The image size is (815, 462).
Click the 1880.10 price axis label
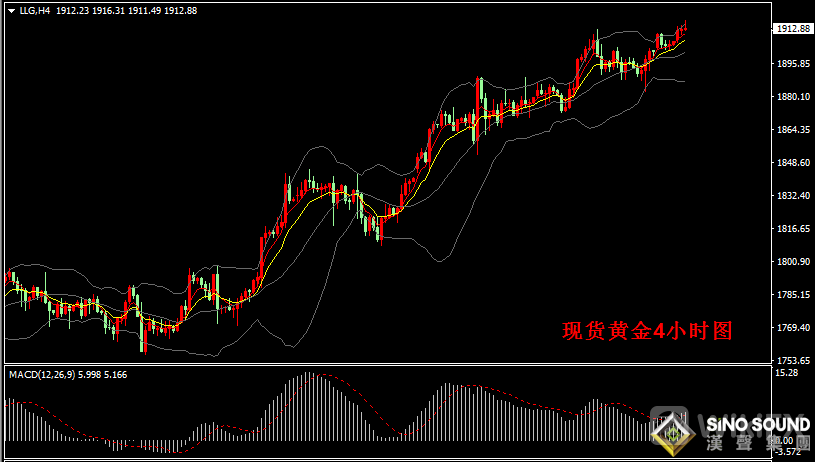pyautogui.click(x=792, y=97)
